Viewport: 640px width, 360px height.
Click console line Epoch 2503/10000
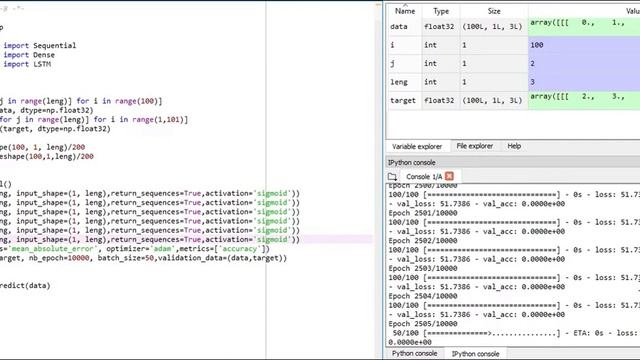click(423, 269)
